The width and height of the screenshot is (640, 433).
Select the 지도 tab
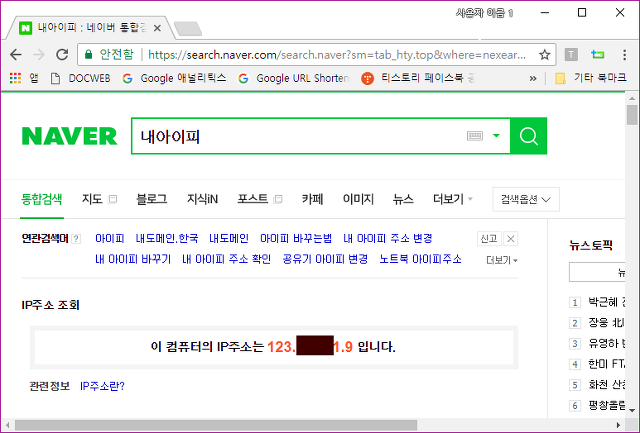(92, 199)
